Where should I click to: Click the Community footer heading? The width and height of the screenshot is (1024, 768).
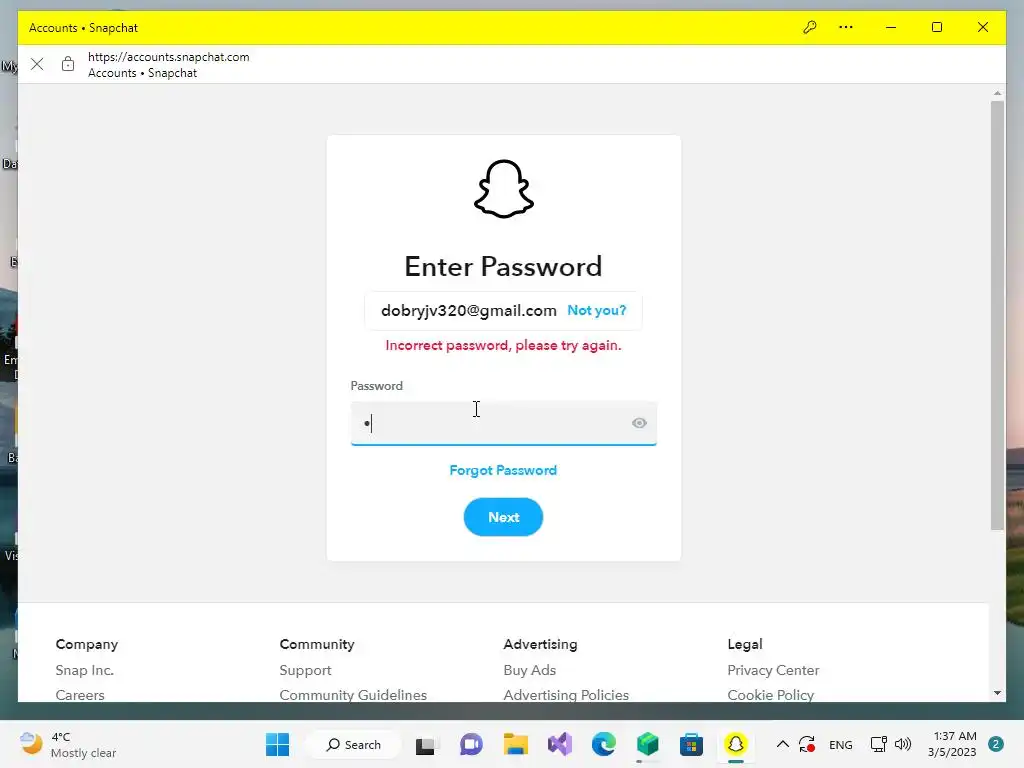click(317, 644)
